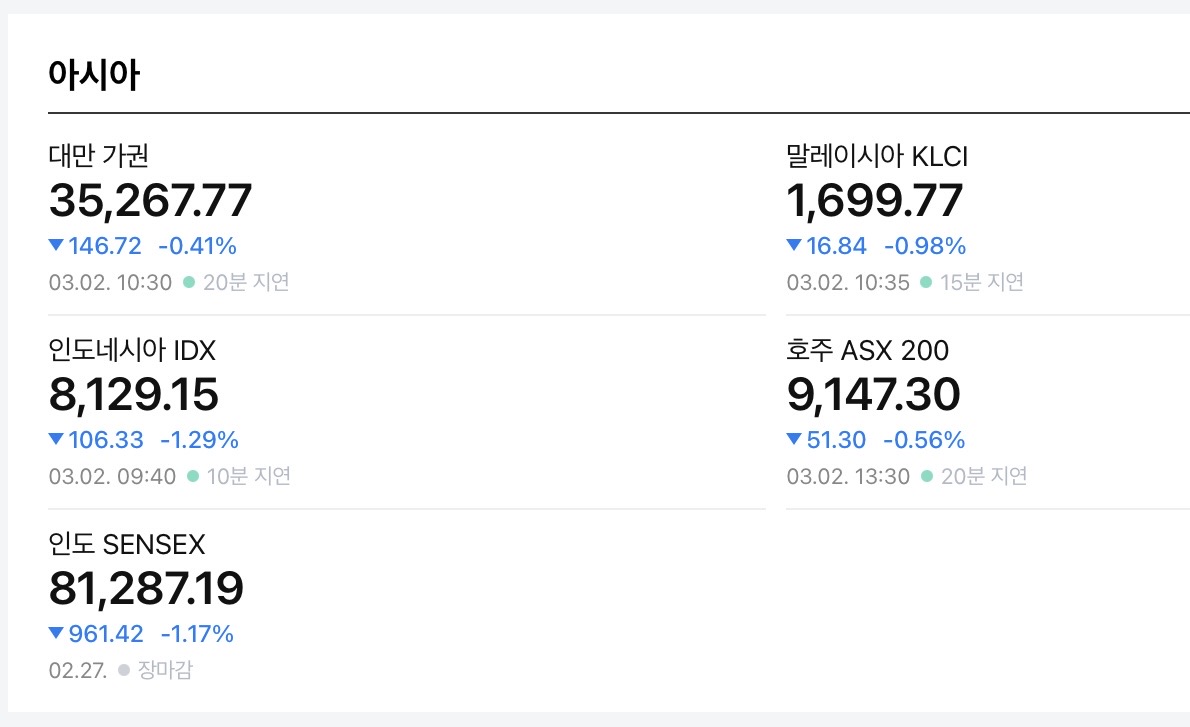Click the 9,147.30 ASX 200 value

[873, 395]
